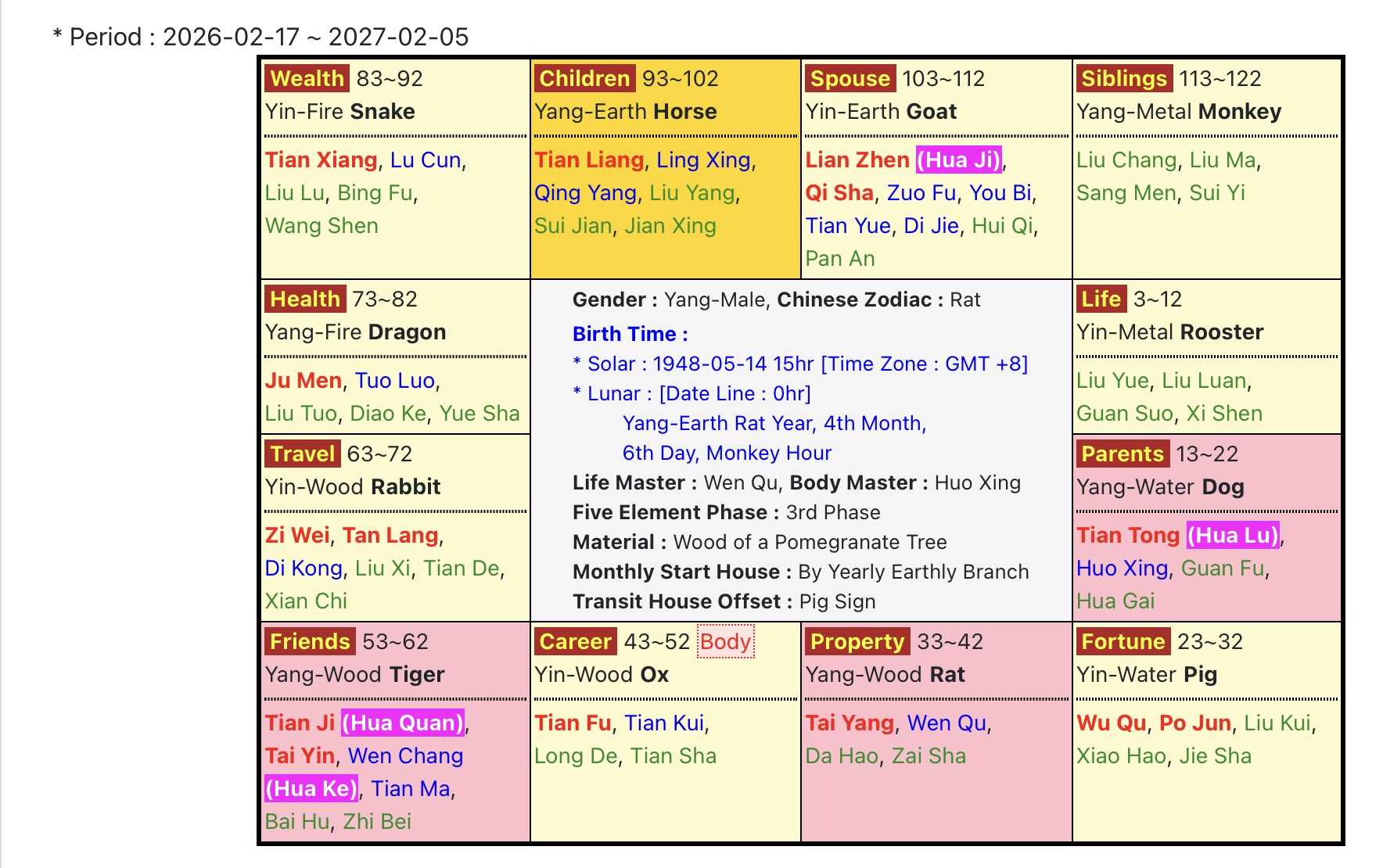The image size is (1383, 868).
Task: Select the Hua Quan highlighted tag
Action: [x=403, y=723]
